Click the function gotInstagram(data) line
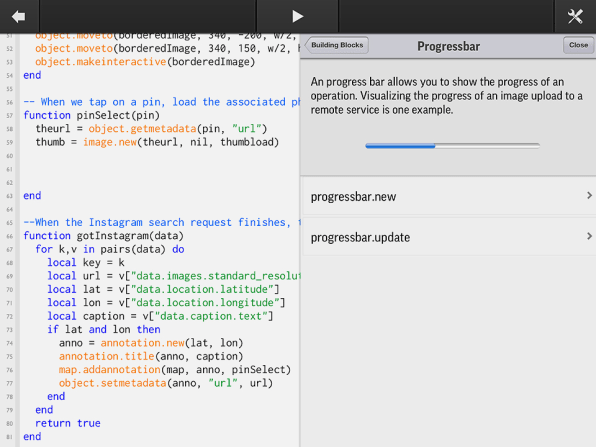The image size is (596, 447). [x=103, y=236]
